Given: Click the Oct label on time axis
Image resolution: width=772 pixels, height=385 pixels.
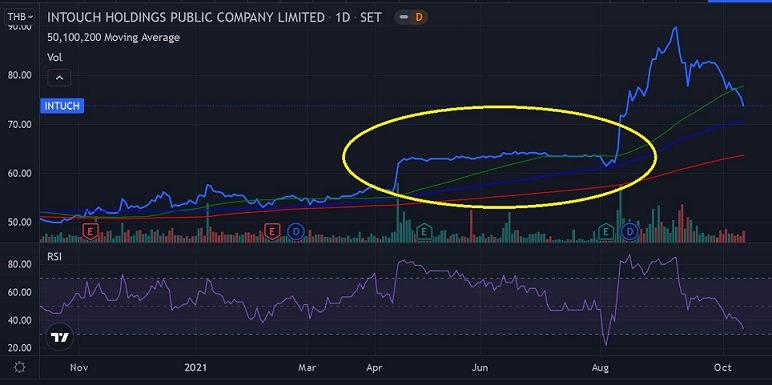Looking at the screenshot, I should tap(724, 368).
